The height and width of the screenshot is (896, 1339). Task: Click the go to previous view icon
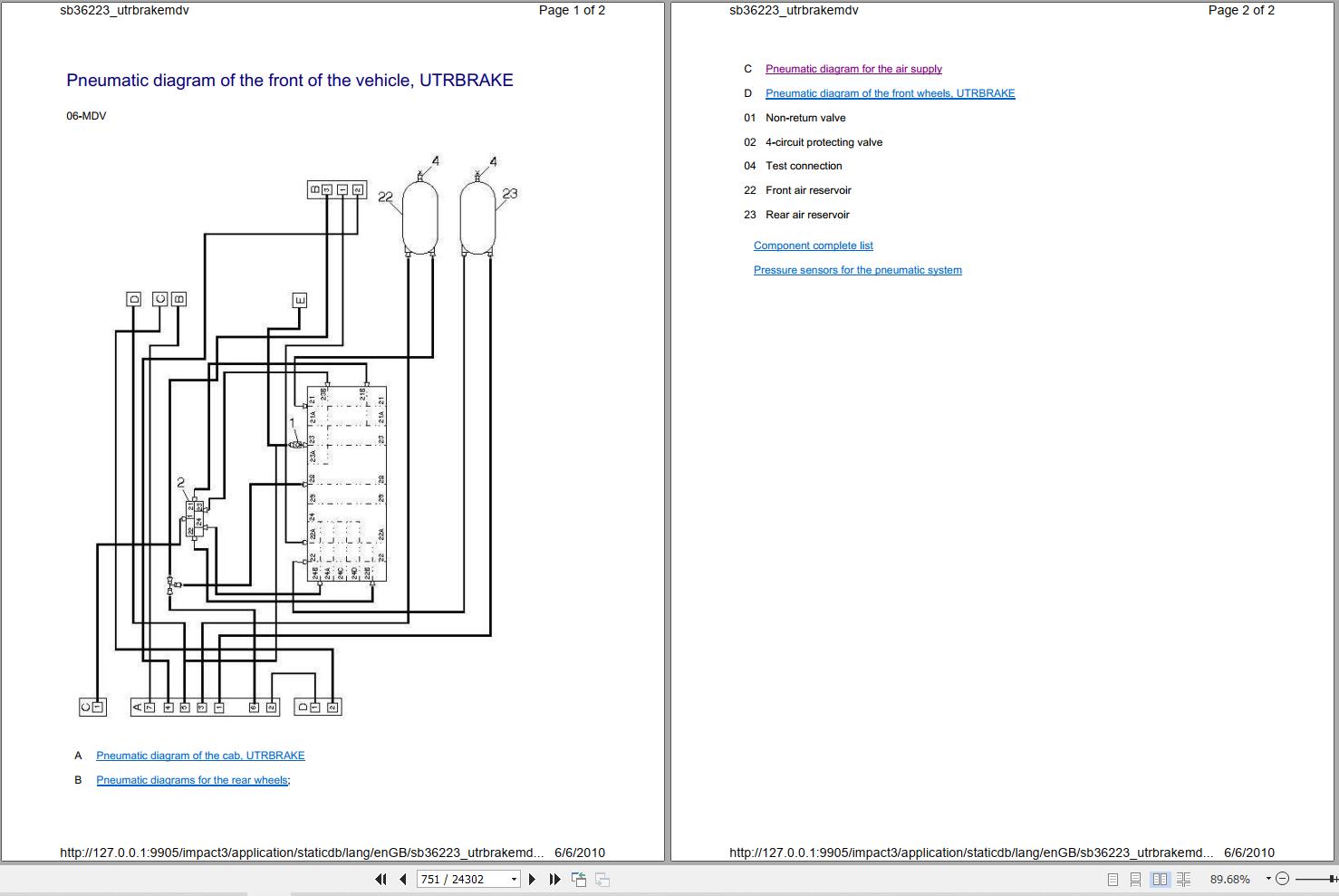(x=578, y=879)
